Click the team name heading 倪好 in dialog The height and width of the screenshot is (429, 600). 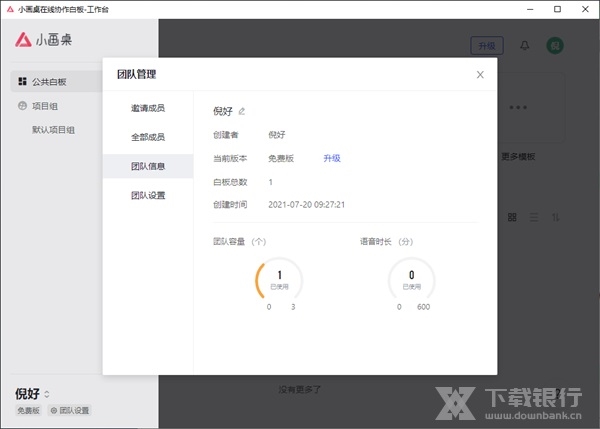(223, 111)
